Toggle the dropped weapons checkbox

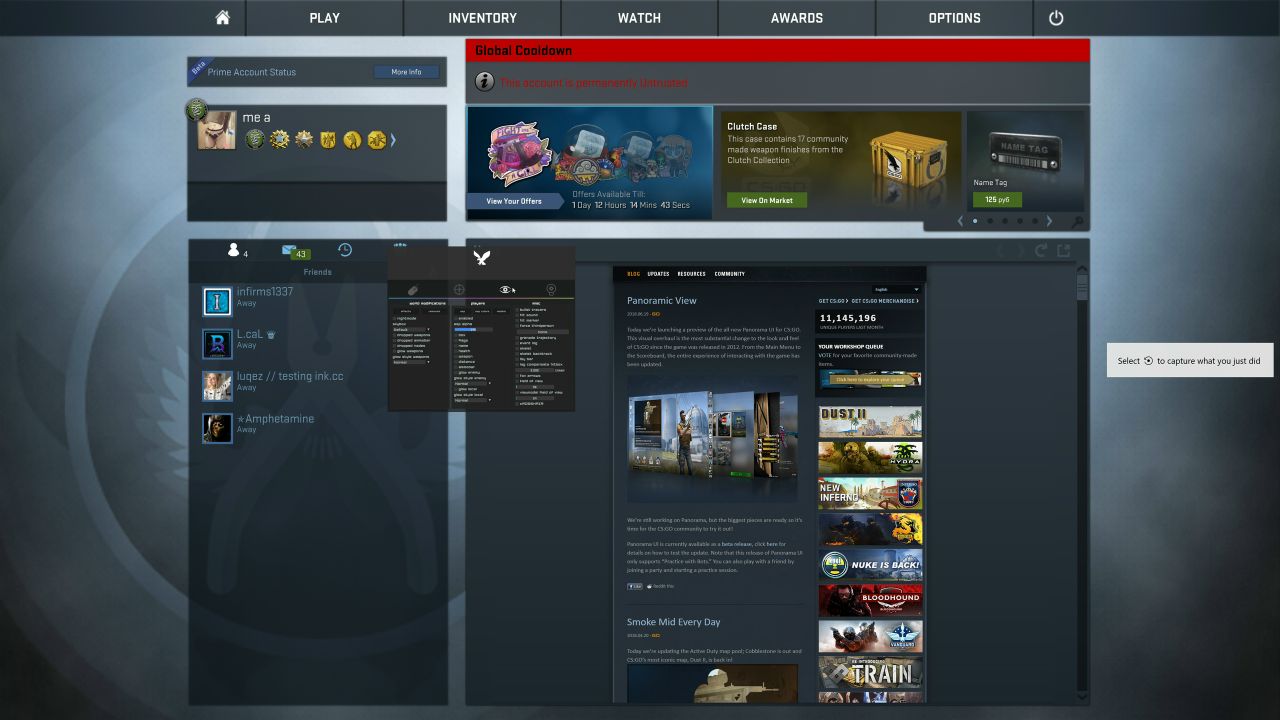[394, 335]
